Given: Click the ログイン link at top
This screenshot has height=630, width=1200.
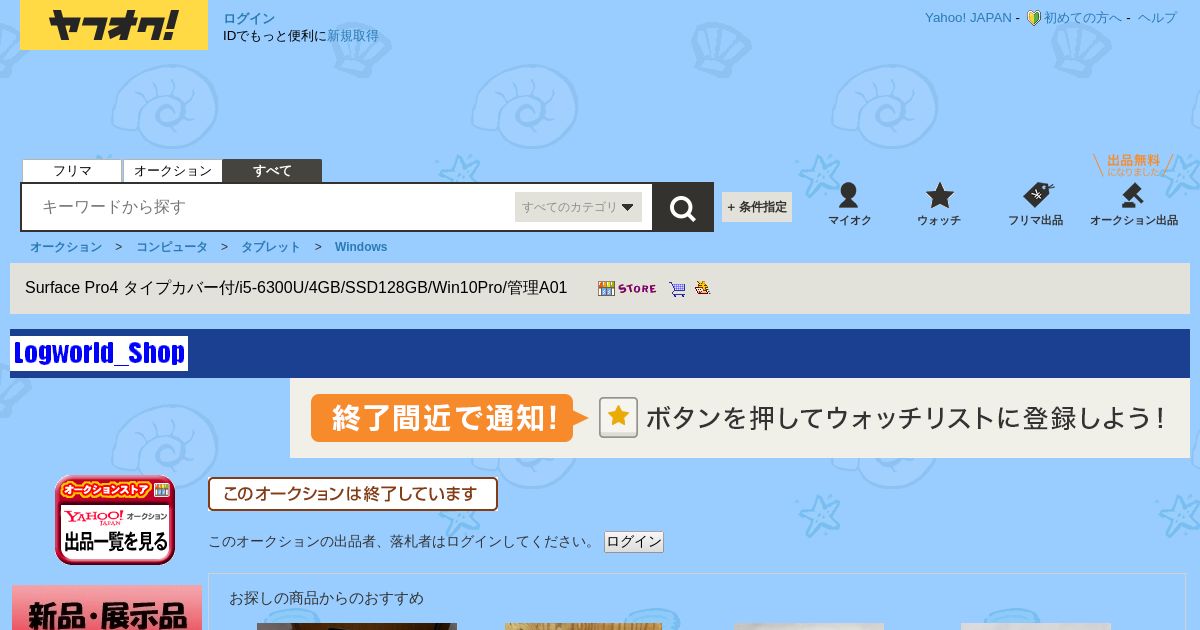Looking at the screenshot, I should (x=249, y=18).
